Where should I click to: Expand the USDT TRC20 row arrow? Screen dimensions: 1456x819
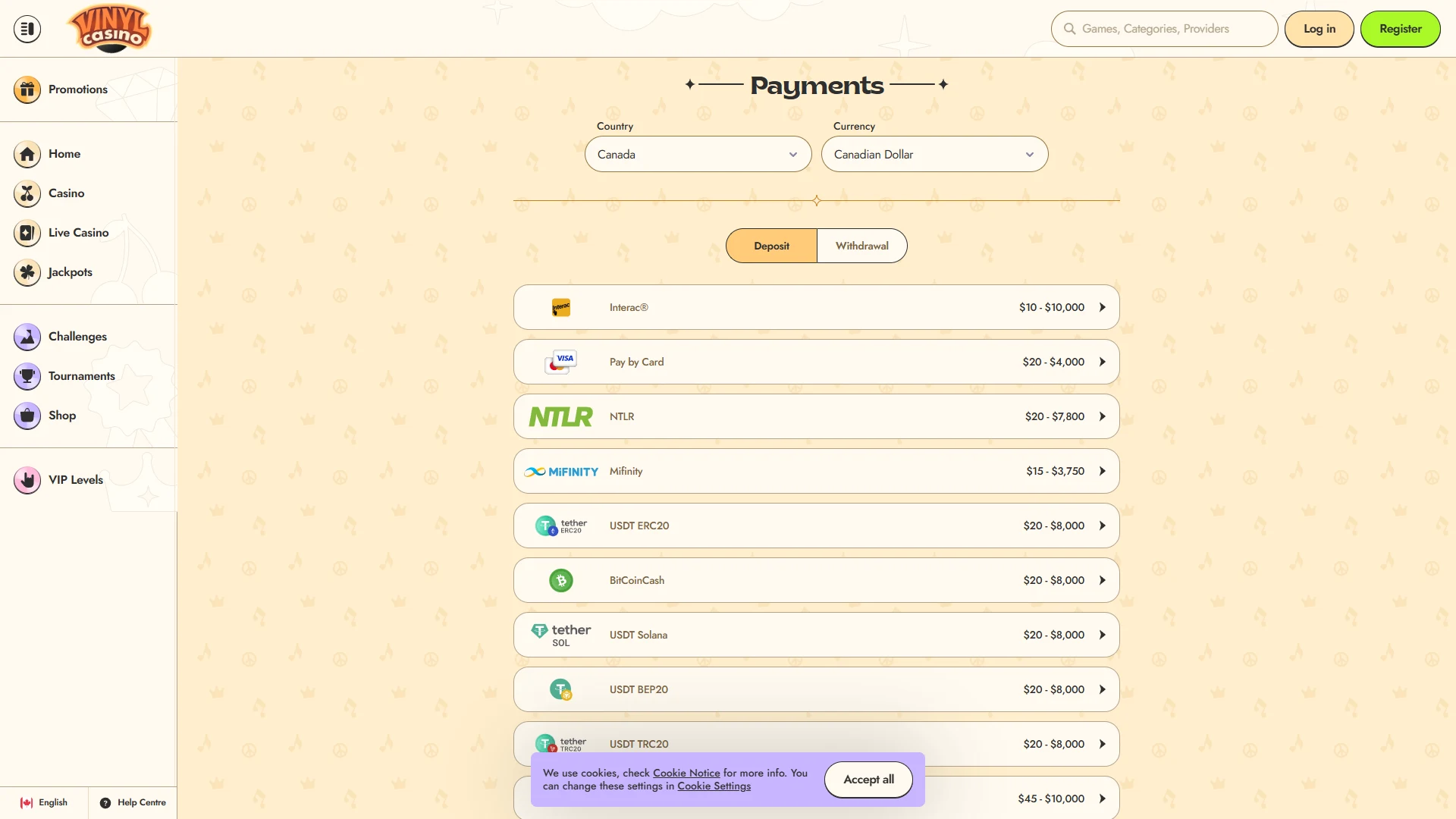click(1103, 744)
